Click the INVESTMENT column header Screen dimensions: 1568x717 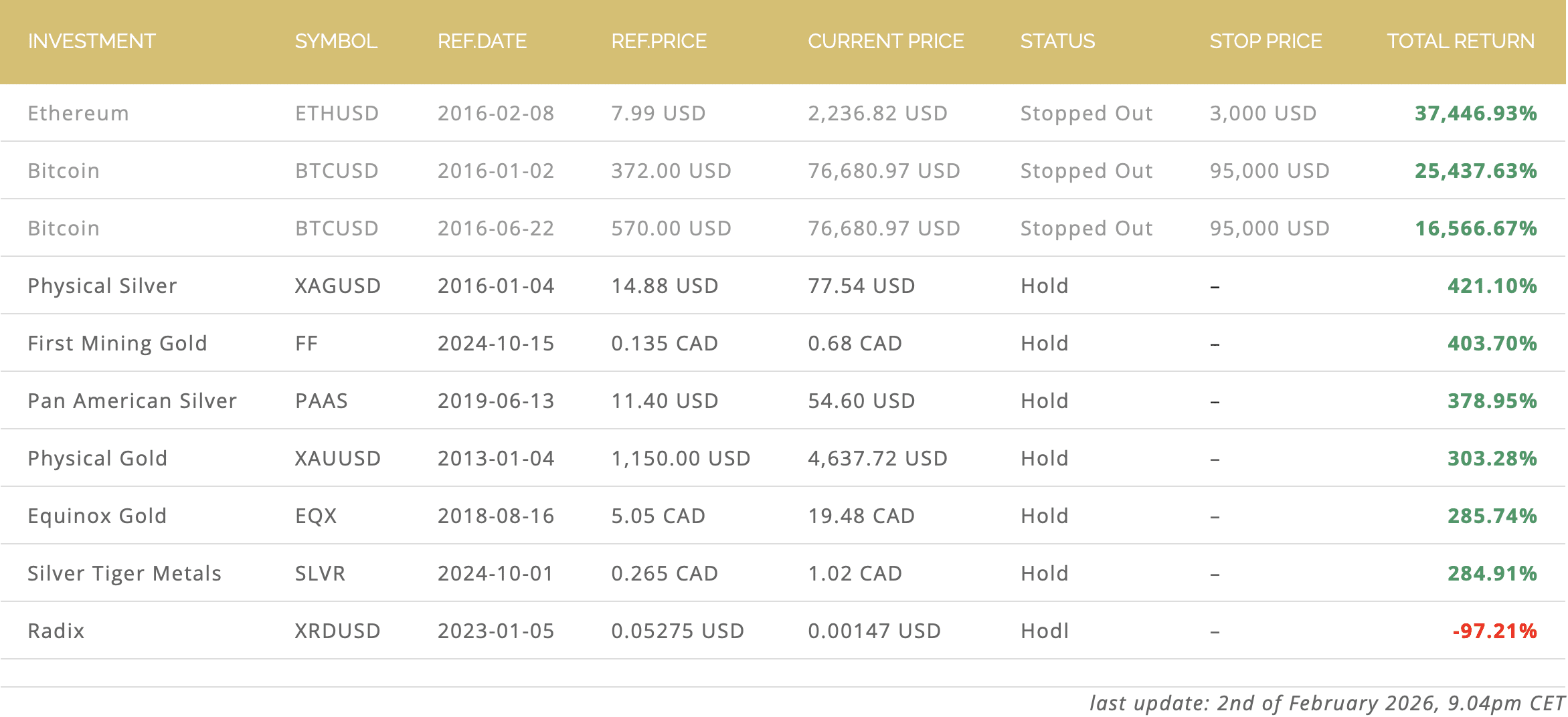click(x=92, y=41)
